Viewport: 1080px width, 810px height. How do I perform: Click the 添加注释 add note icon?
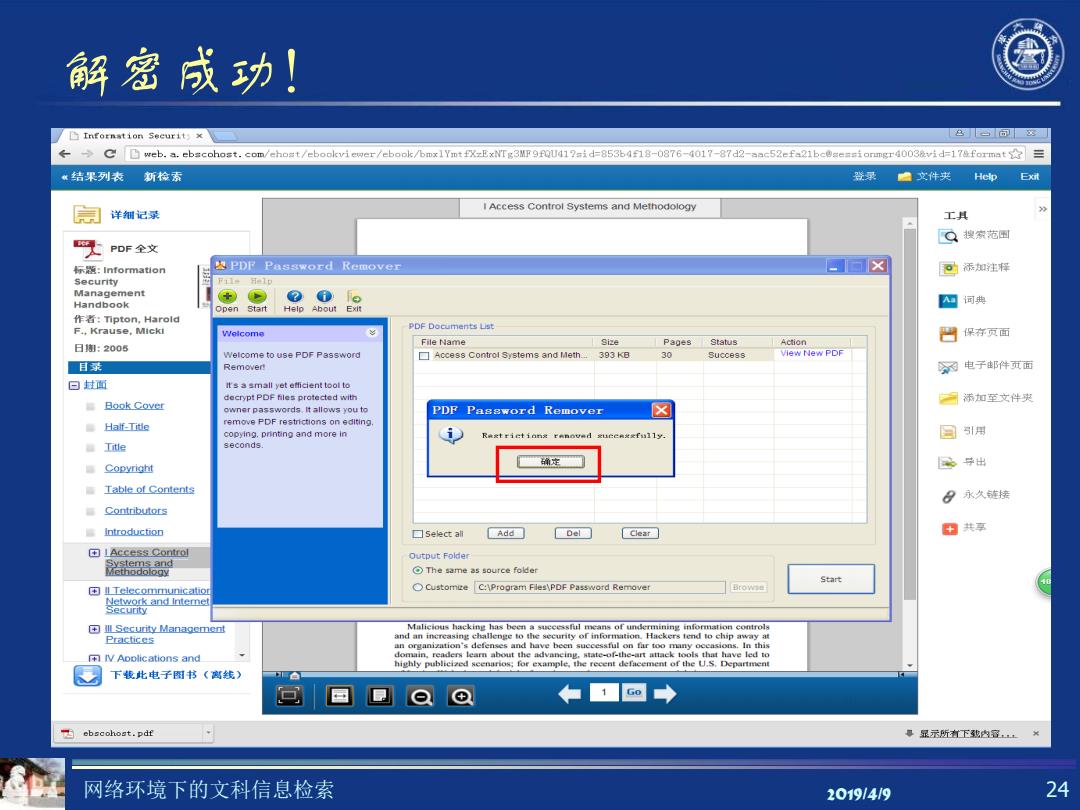pyautogui.click(x=948, y=268)
